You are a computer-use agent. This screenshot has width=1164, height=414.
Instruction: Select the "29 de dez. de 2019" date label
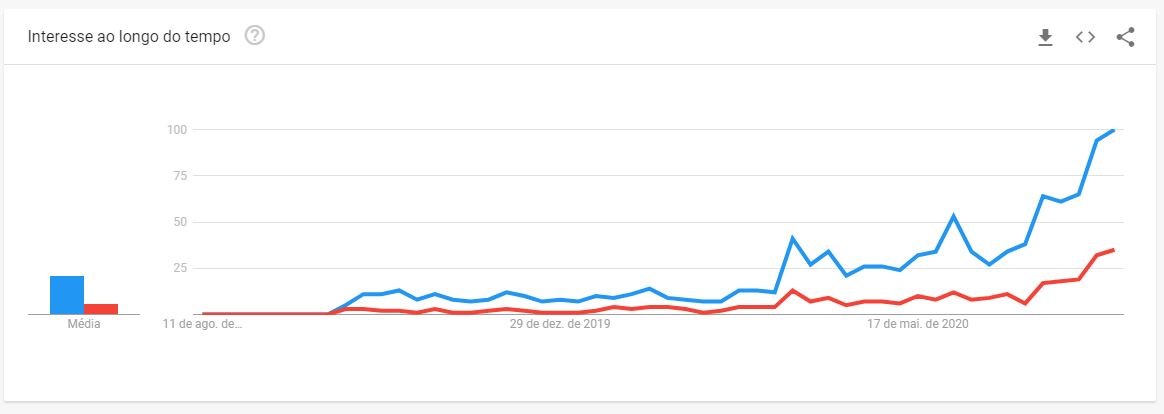pyautogui.click(x=559, y=324)
